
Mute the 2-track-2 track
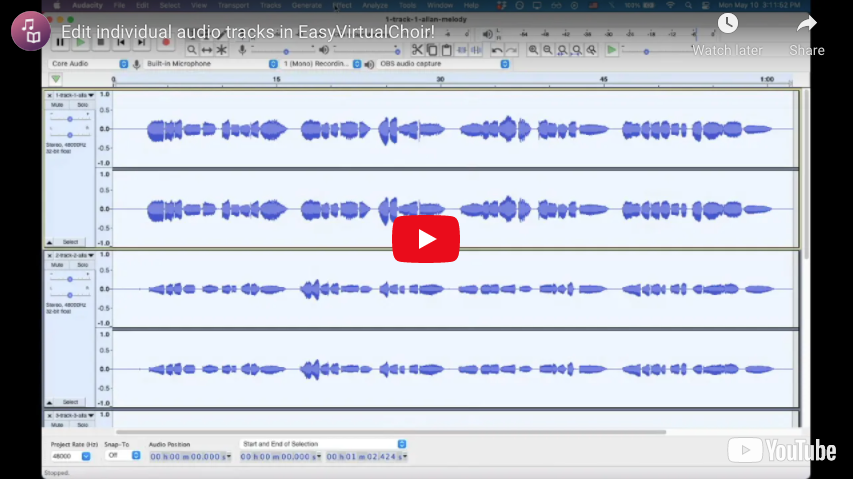[57, 265]
